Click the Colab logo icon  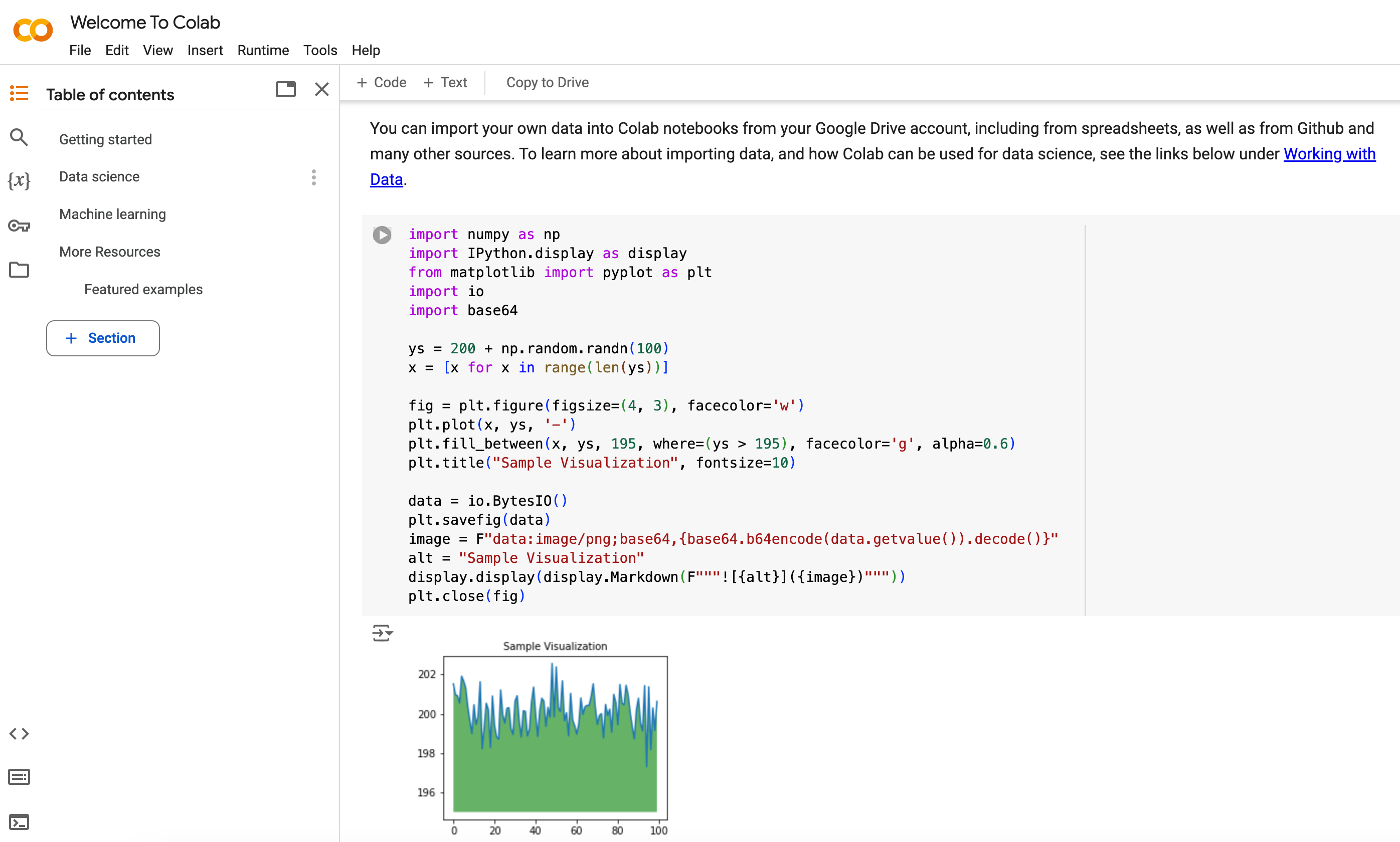tap(33, 30)
